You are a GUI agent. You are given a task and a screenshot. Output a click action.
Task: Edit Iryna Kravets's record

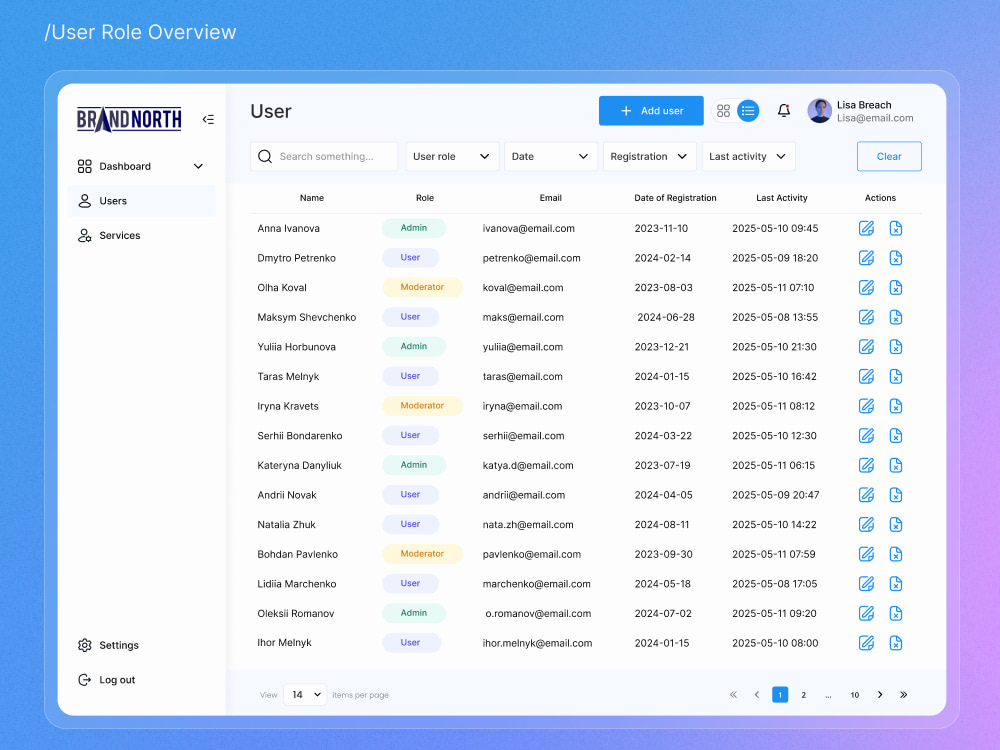pos(866,406)
